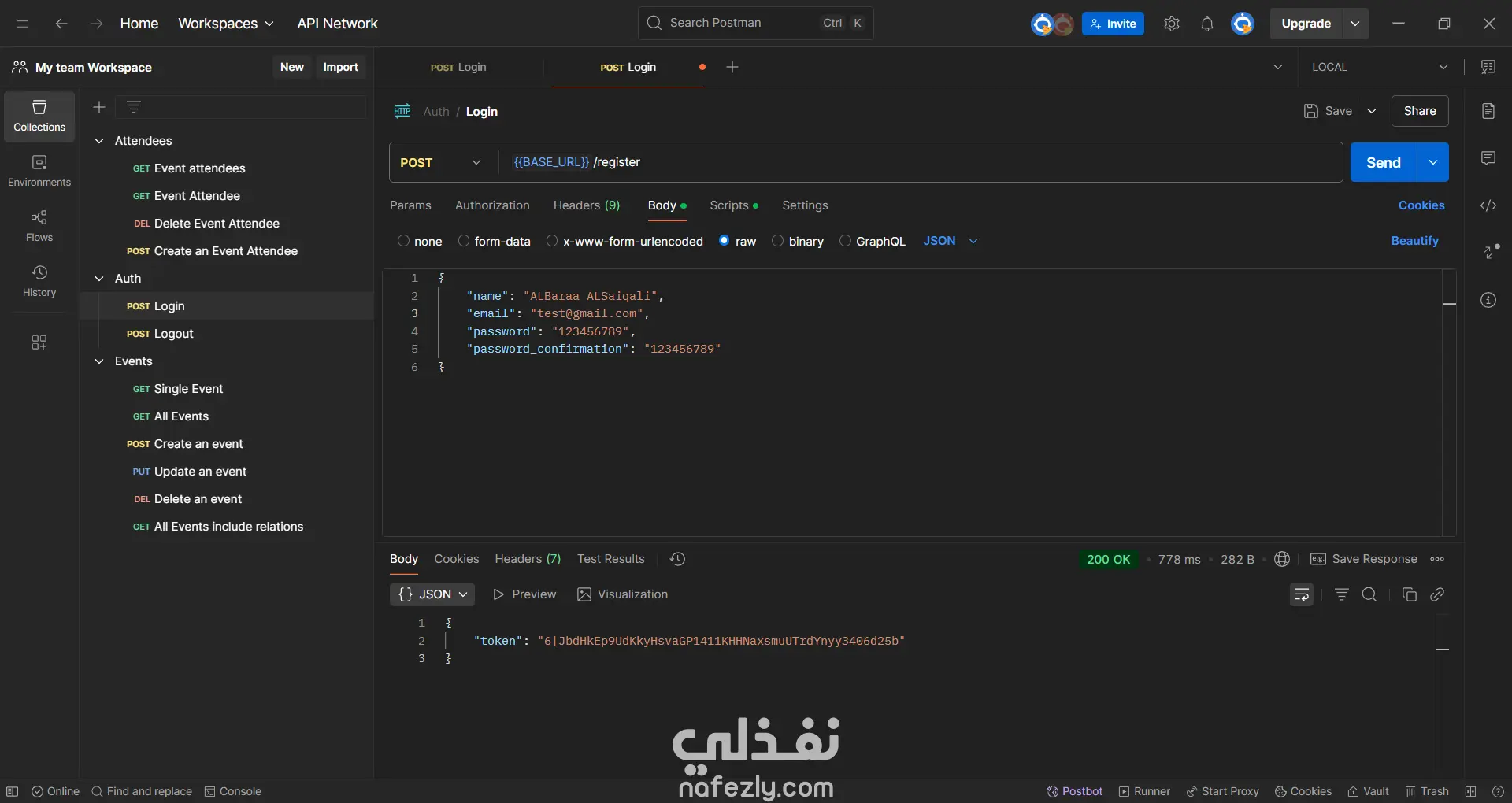The height and width of the screenshot is (803, 1512).
Task: Toggle word wrap in response body
Action: [x=1302, y=594]
